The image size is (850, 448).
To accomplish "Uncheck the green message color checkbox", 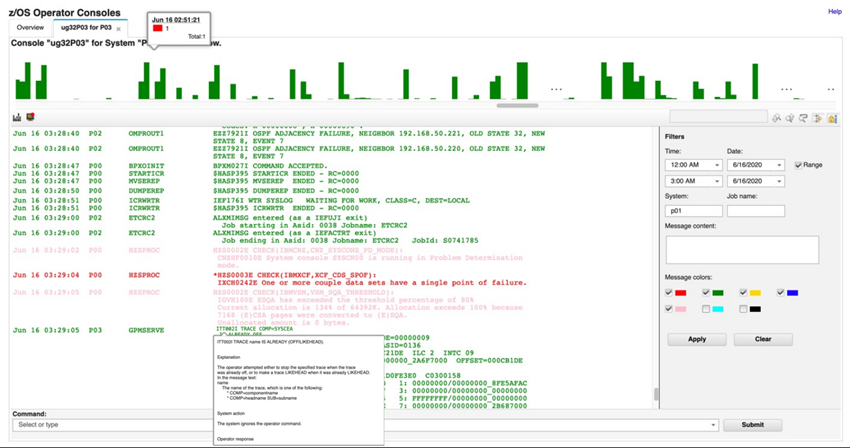I will pyautogui.click(x=705, y=292).
